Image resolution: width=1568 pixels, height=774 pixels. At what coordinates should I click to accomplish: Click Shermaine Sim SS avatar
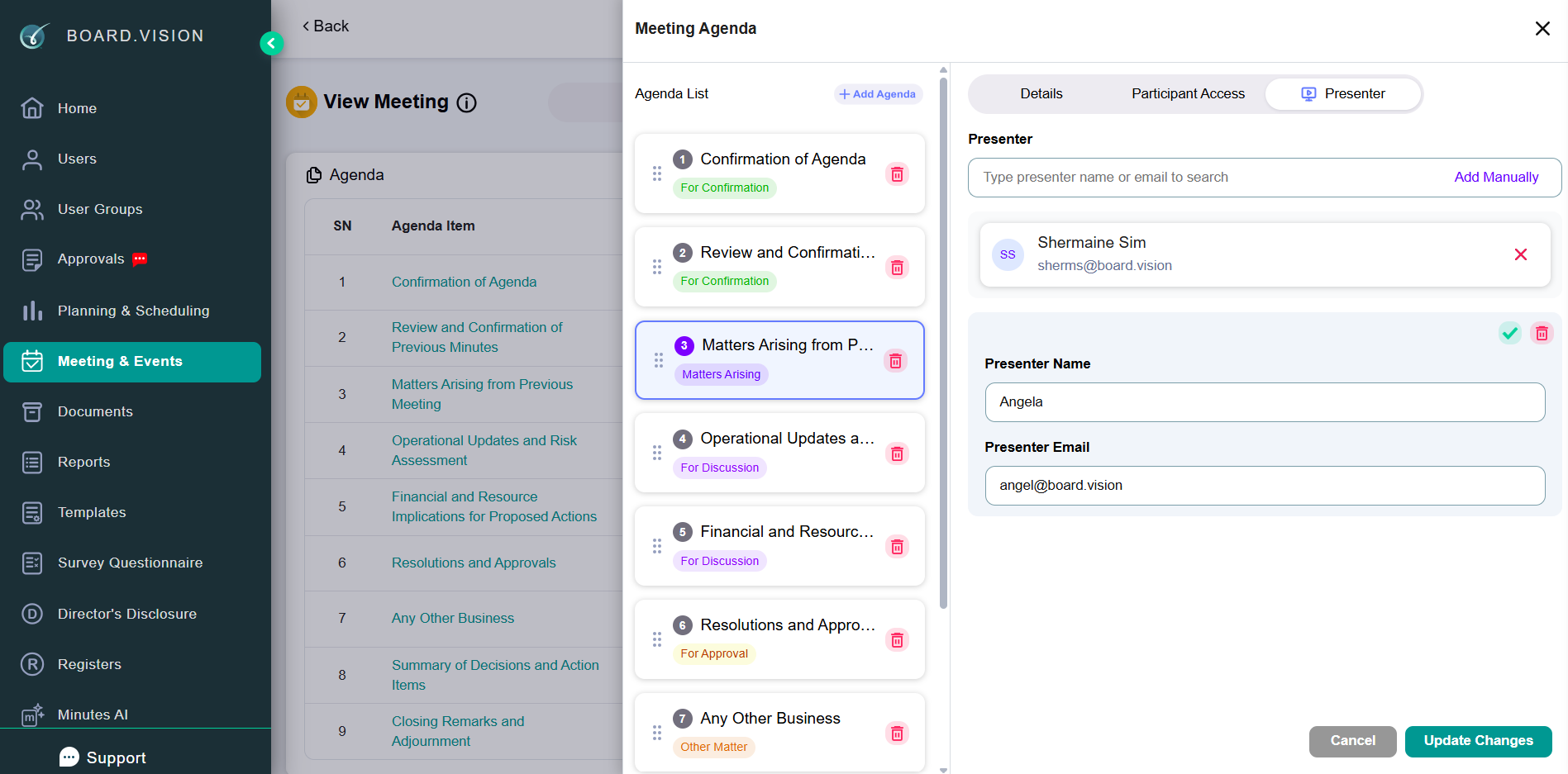(x=1008, y=254)
